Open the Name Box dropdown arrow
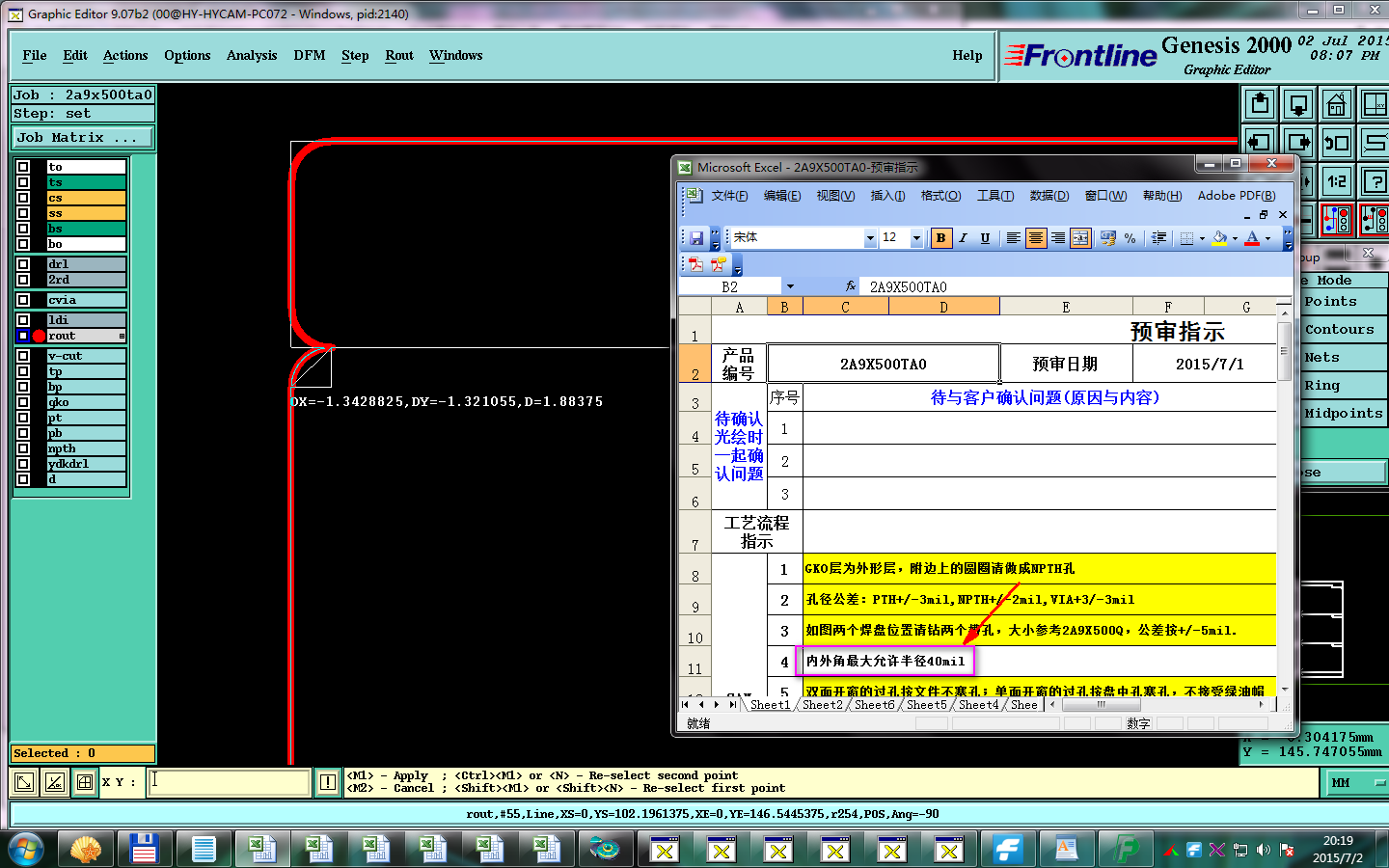The width and height of the screenshot is (1389, 868). [x=790, y=286]
